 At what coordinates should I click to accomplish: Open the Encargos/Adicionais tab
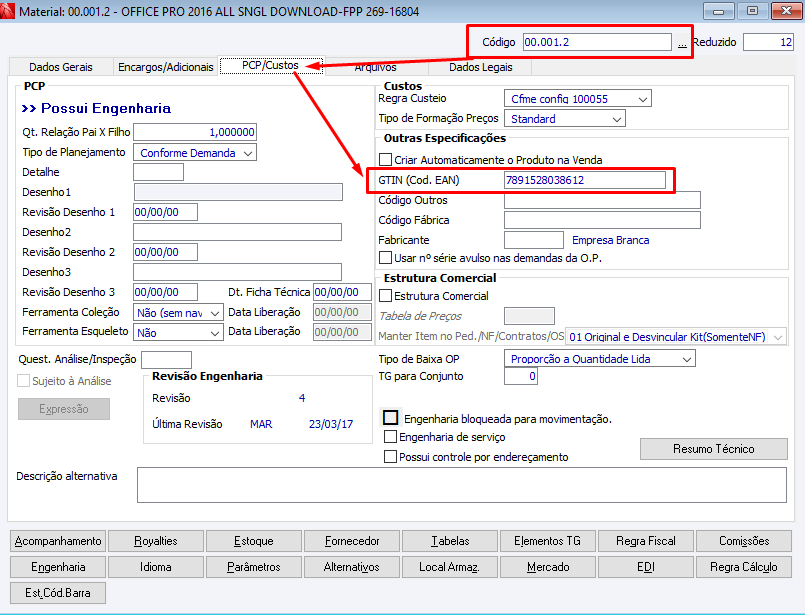click(165, 67)
